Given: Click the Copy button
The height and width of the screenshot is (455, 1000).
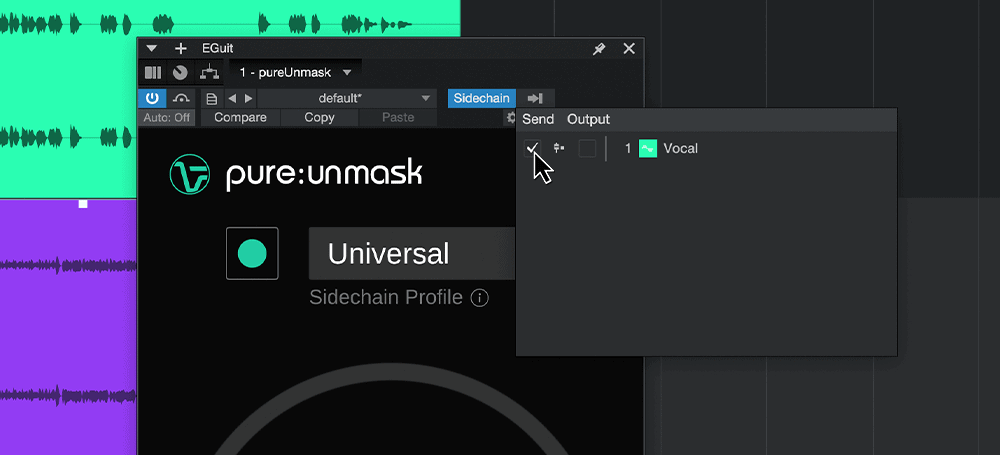Looking at the screenshot, I should tap(320, 117).
